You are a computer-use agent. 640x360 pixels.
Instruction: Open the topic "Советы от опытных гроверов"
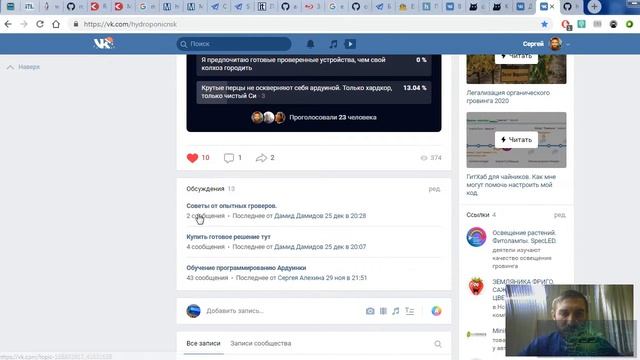(231, 206)
